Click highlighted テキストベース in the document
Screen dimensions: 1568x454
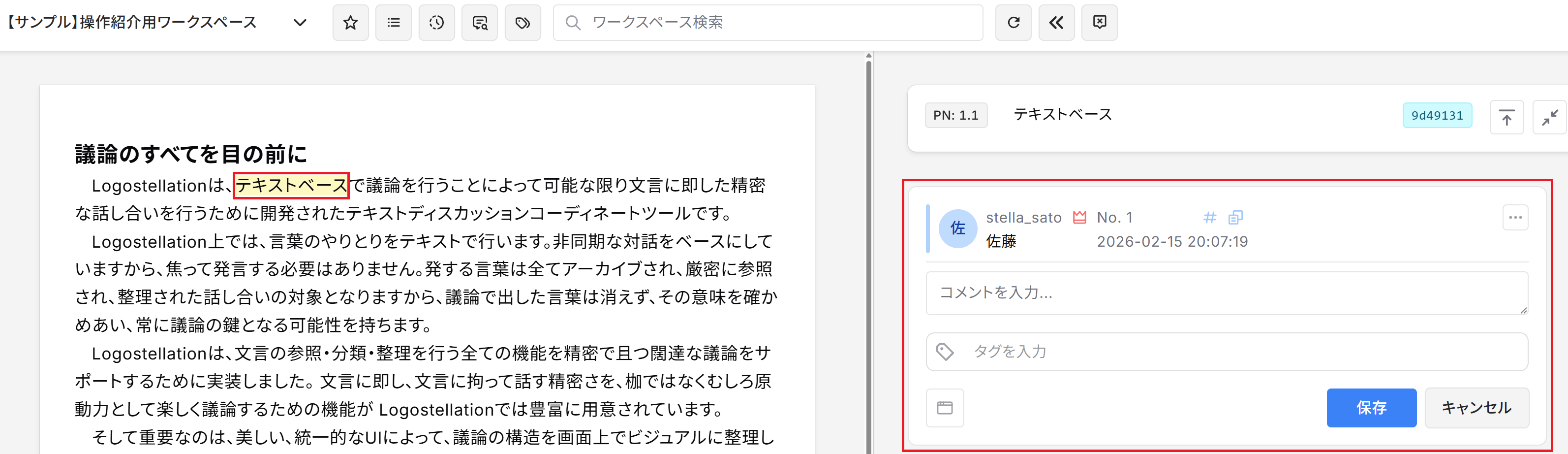291,185
